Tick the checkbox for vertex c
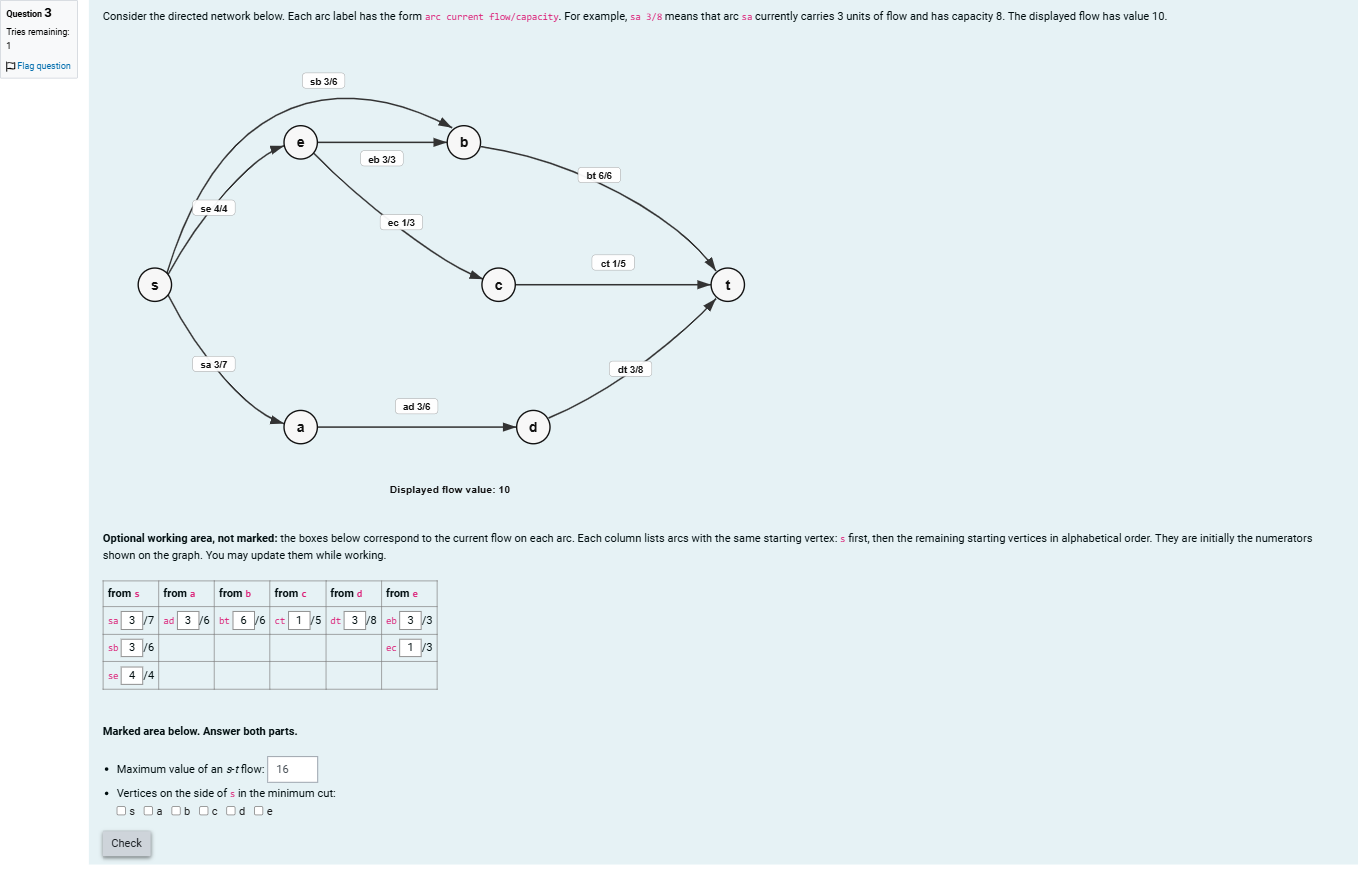Screen dimensions: 1358x875 204,811
